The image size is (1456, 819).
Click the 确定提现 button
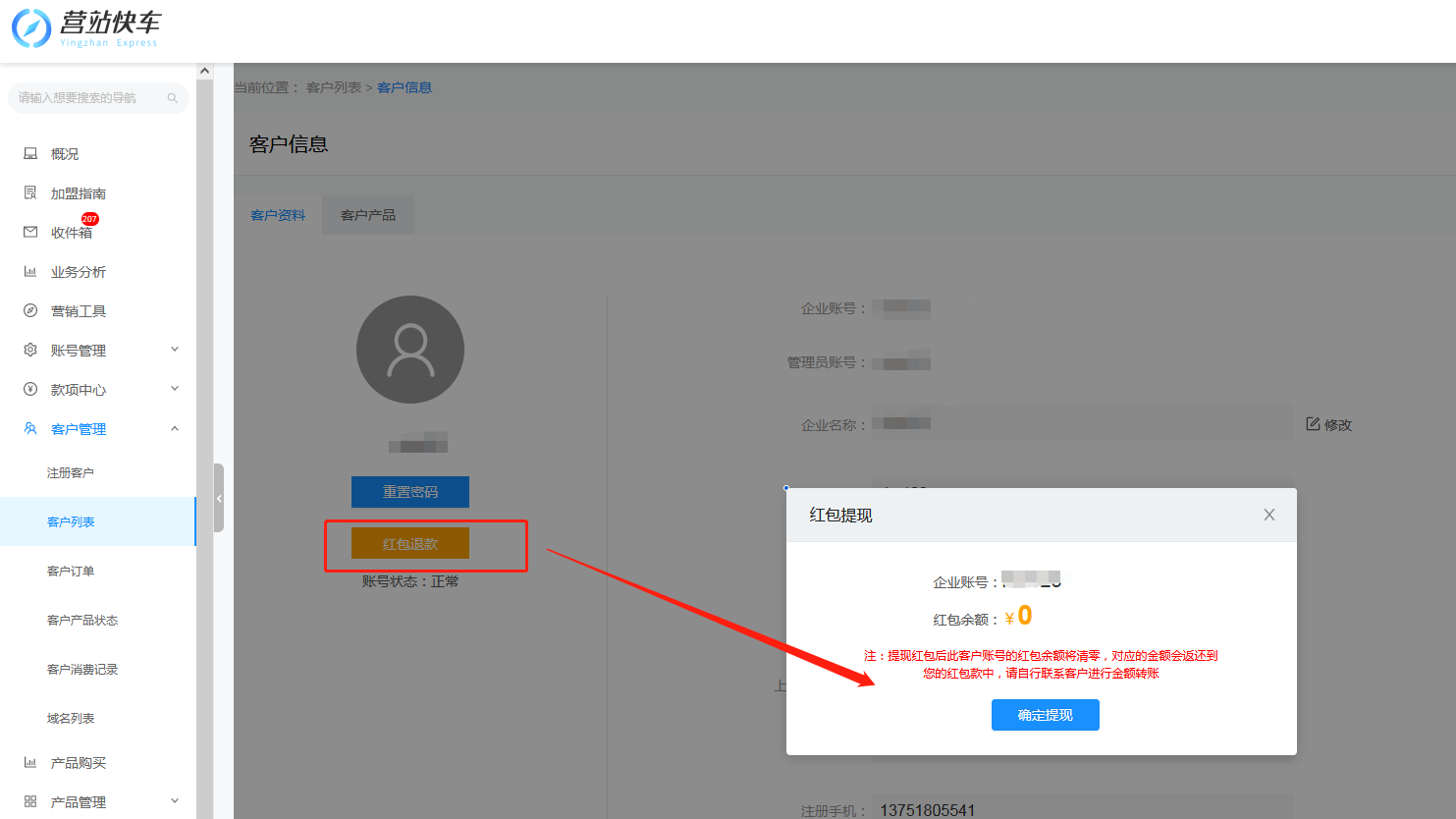(x=1046, y=715)
